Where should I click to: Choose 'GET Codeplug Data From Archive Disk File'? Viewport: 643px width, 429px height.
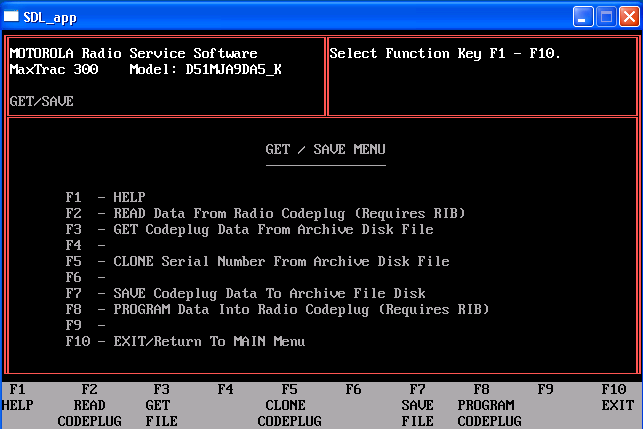click(x=249, y=229)
